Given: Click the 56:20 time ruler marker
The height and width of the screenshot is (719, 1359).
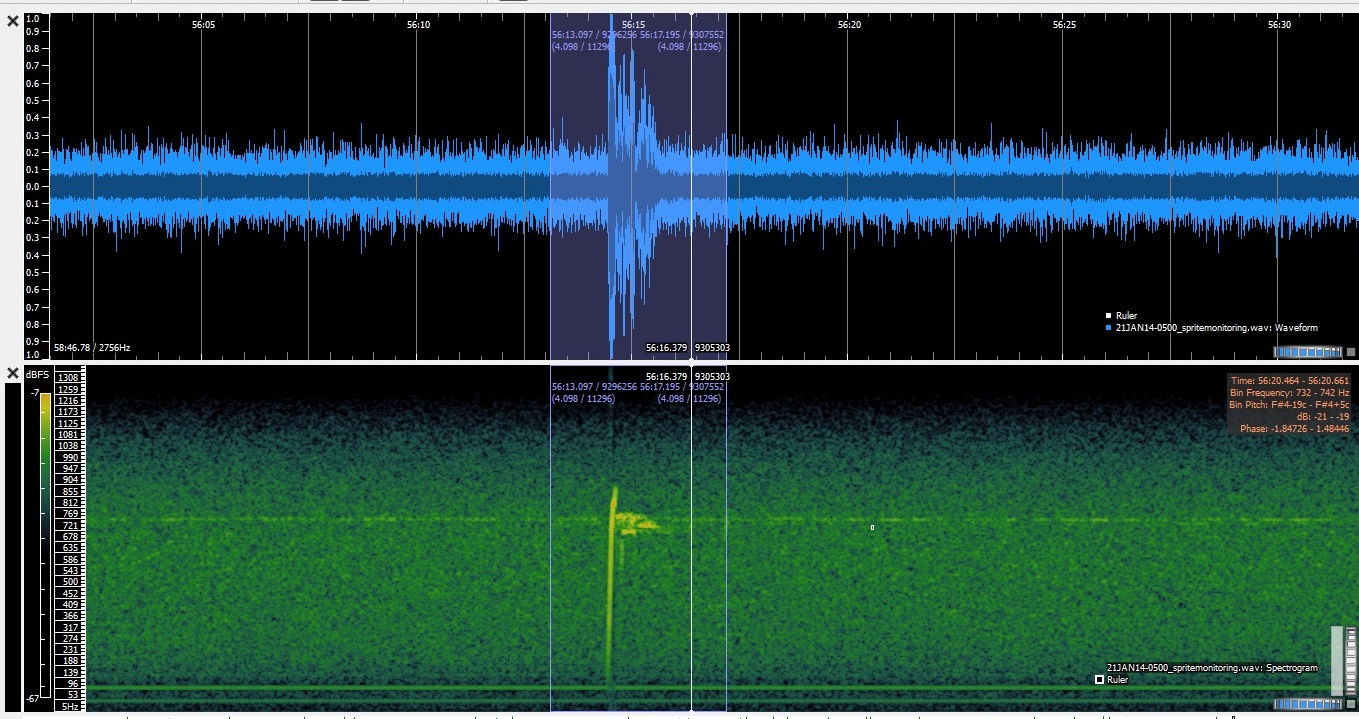Looking at the screenshot, I should (849, 24).
